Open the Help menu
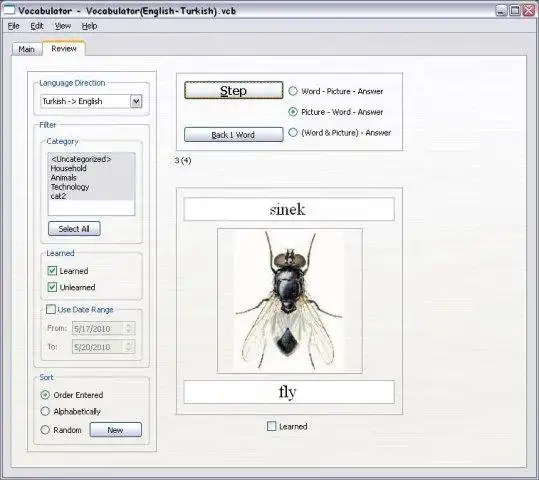Image resolution: width=539 pixels, height=480 pixels. (x=89, y=26)
